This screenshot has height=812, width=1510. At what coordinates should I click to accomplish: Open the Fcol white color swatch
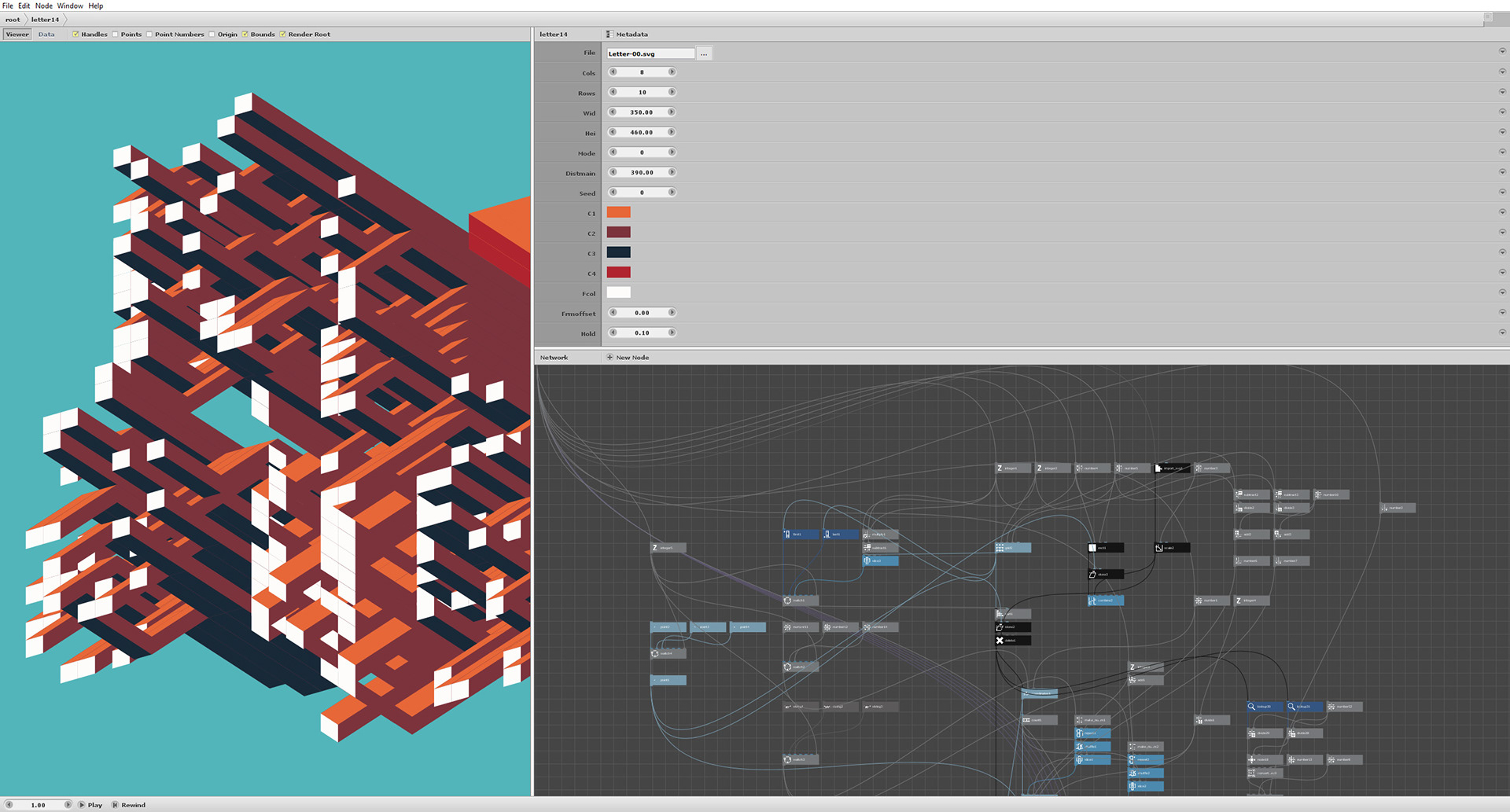619,292
